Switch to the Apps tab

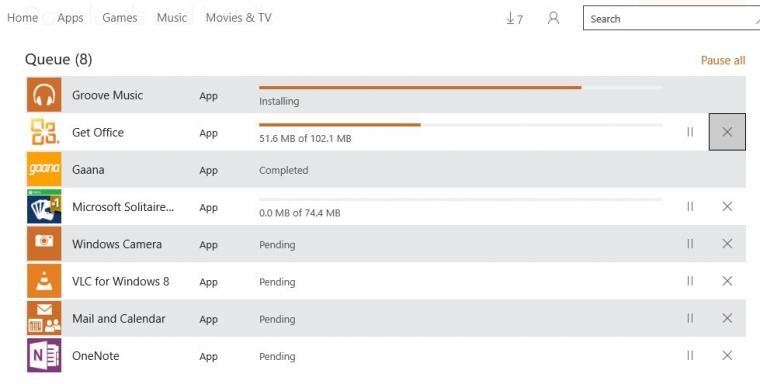click(70, 18)
